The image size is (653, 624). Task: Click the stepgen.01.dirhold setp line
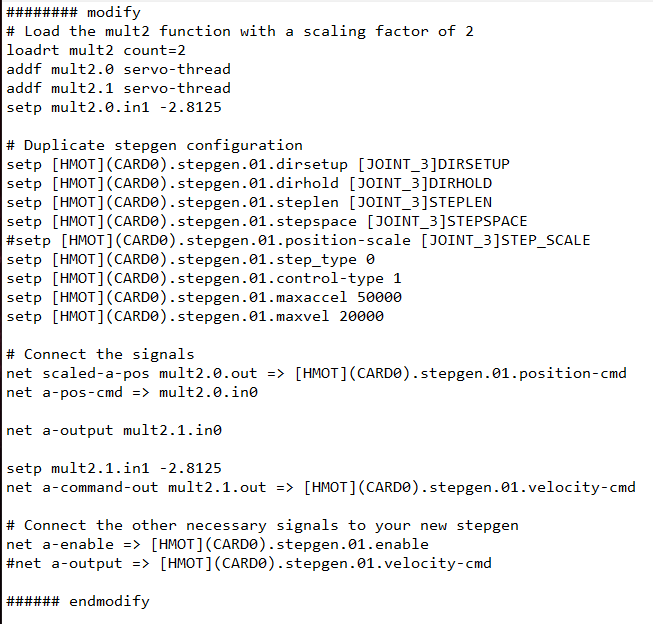(249, 183)
